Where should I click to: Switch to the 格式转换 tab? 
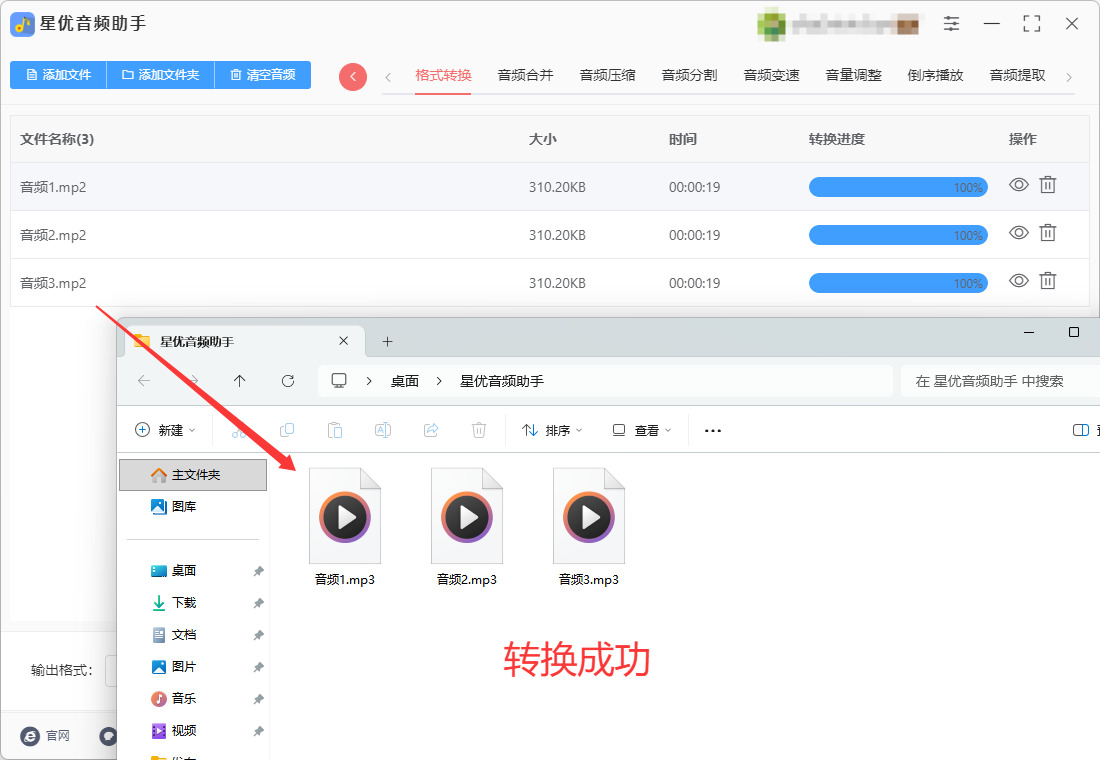coord(443,75)
